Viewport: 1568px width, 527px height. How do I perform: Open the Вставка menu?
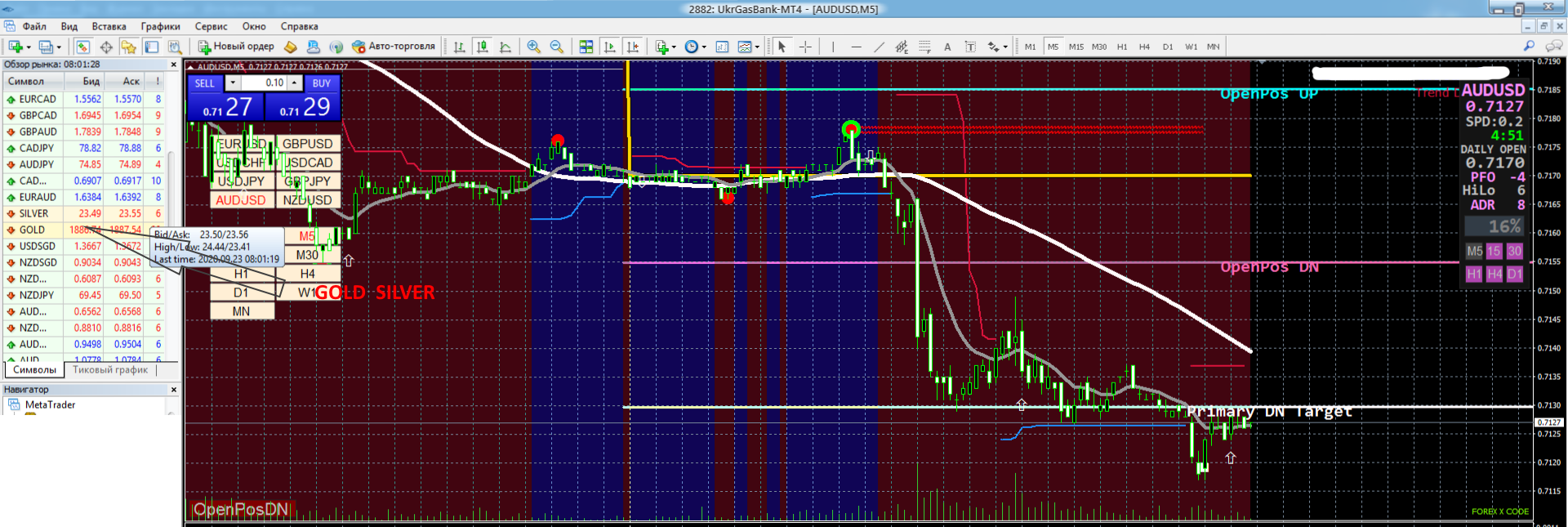click(x=109, y=26)
